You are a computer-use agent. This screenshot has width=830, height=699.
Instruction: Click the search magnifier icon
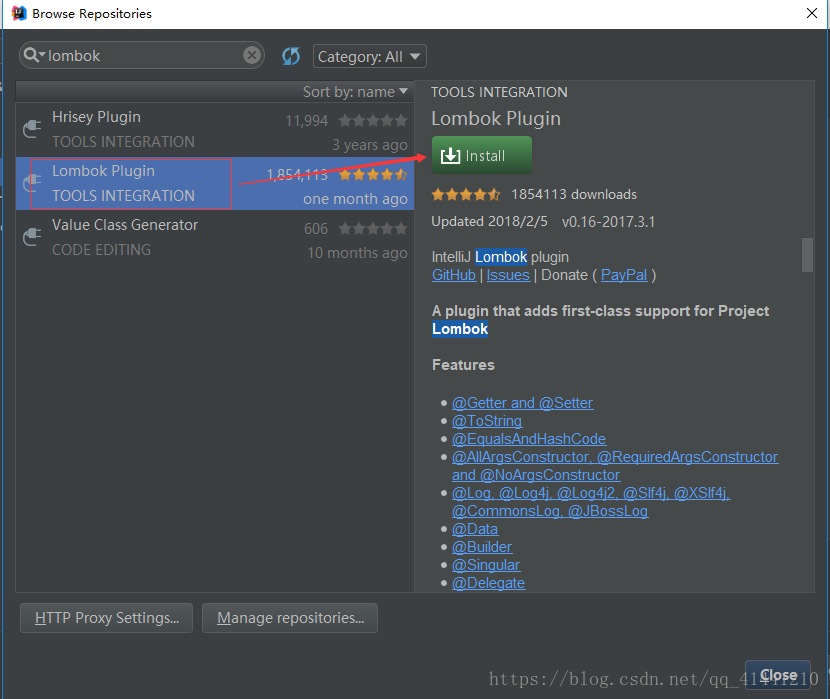point(32,55)
